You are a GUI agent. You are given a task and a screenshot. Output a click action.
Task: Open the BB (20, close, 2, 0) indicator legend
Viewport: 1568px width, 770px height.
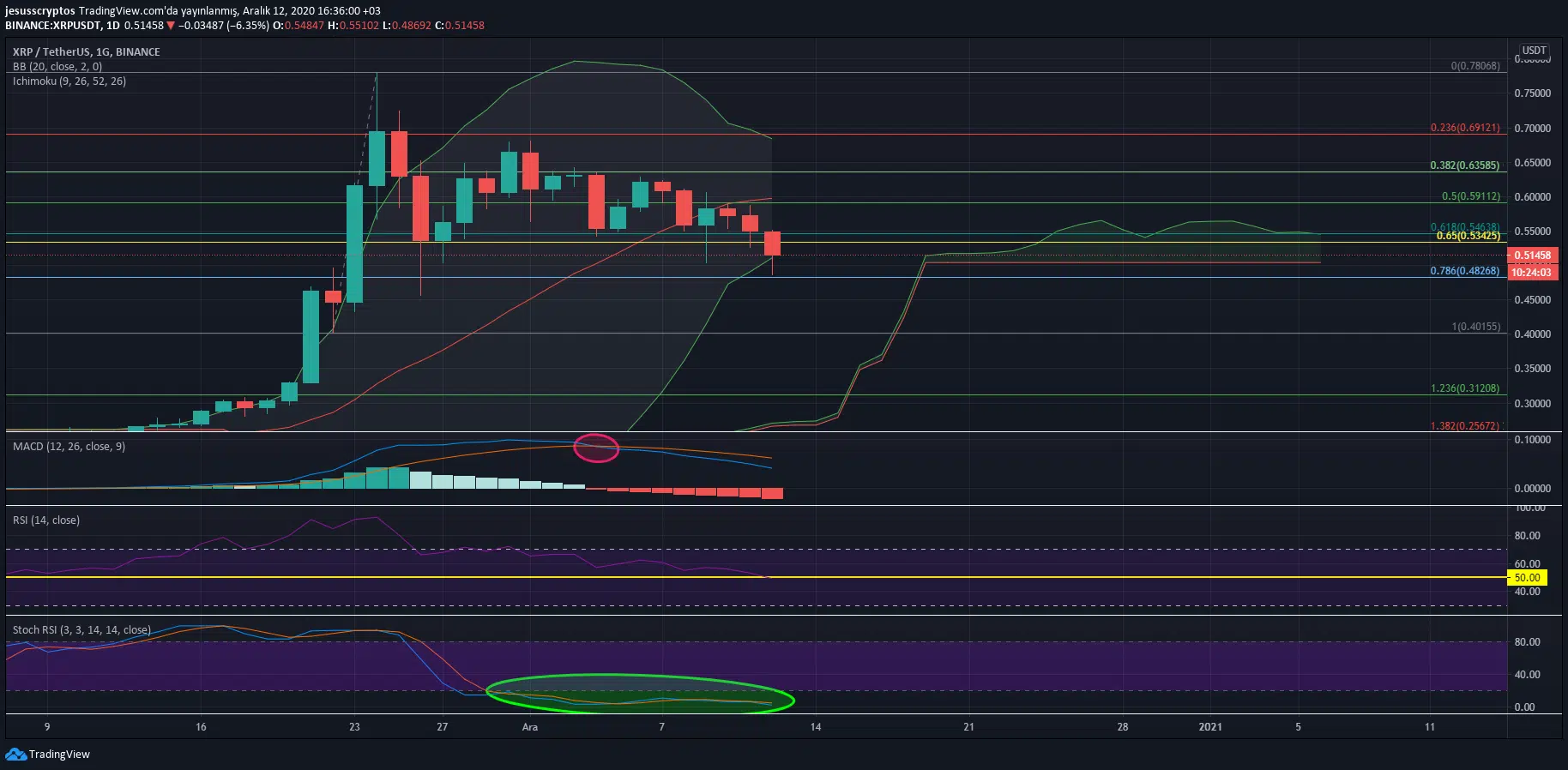coord(57,67)
